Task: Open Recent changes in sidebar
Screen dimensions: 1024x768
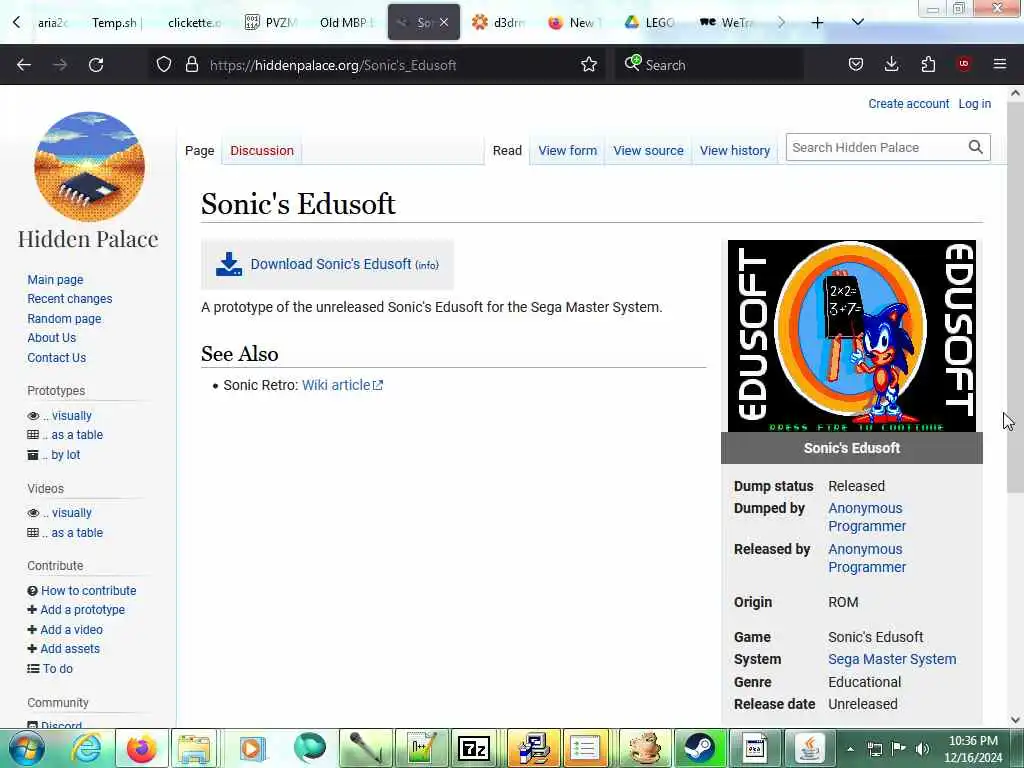Action: (70, 299)
